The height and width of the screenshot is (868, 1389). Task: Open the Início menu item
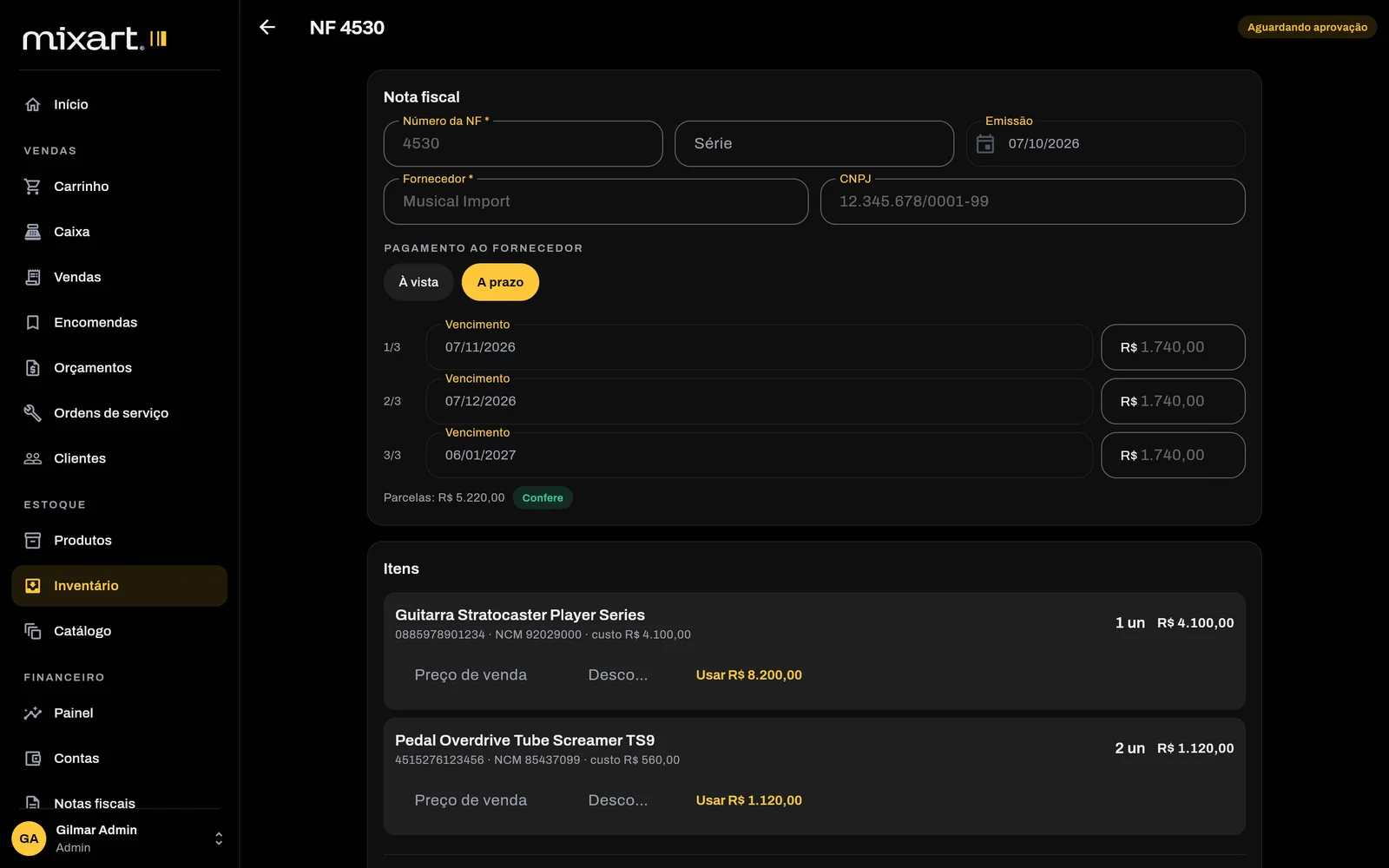120,104
